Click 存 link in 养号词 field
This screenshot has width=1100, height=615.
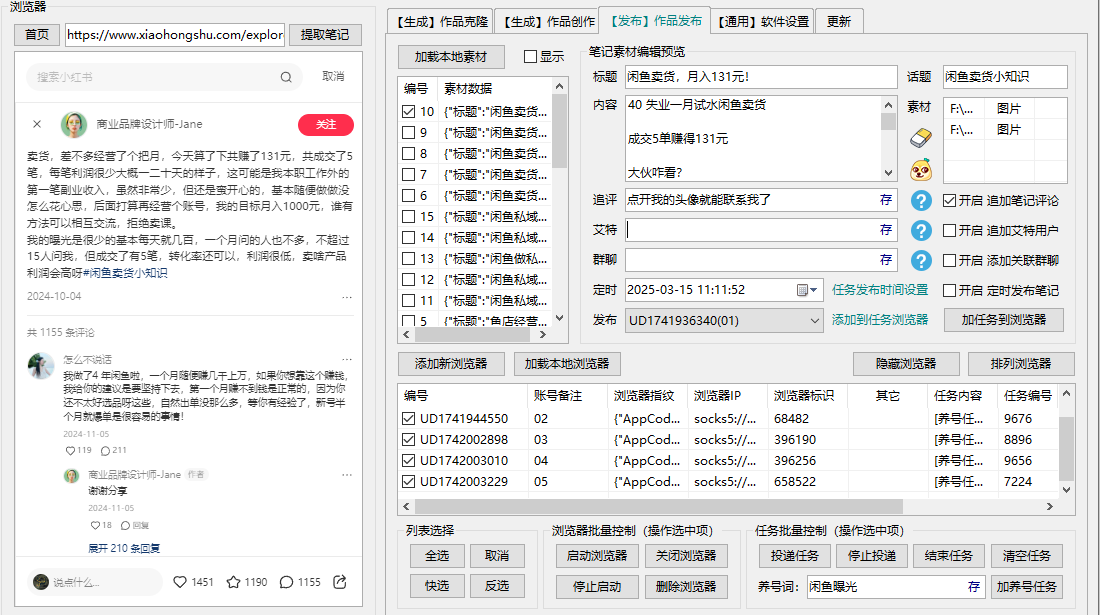click(974, 586)
